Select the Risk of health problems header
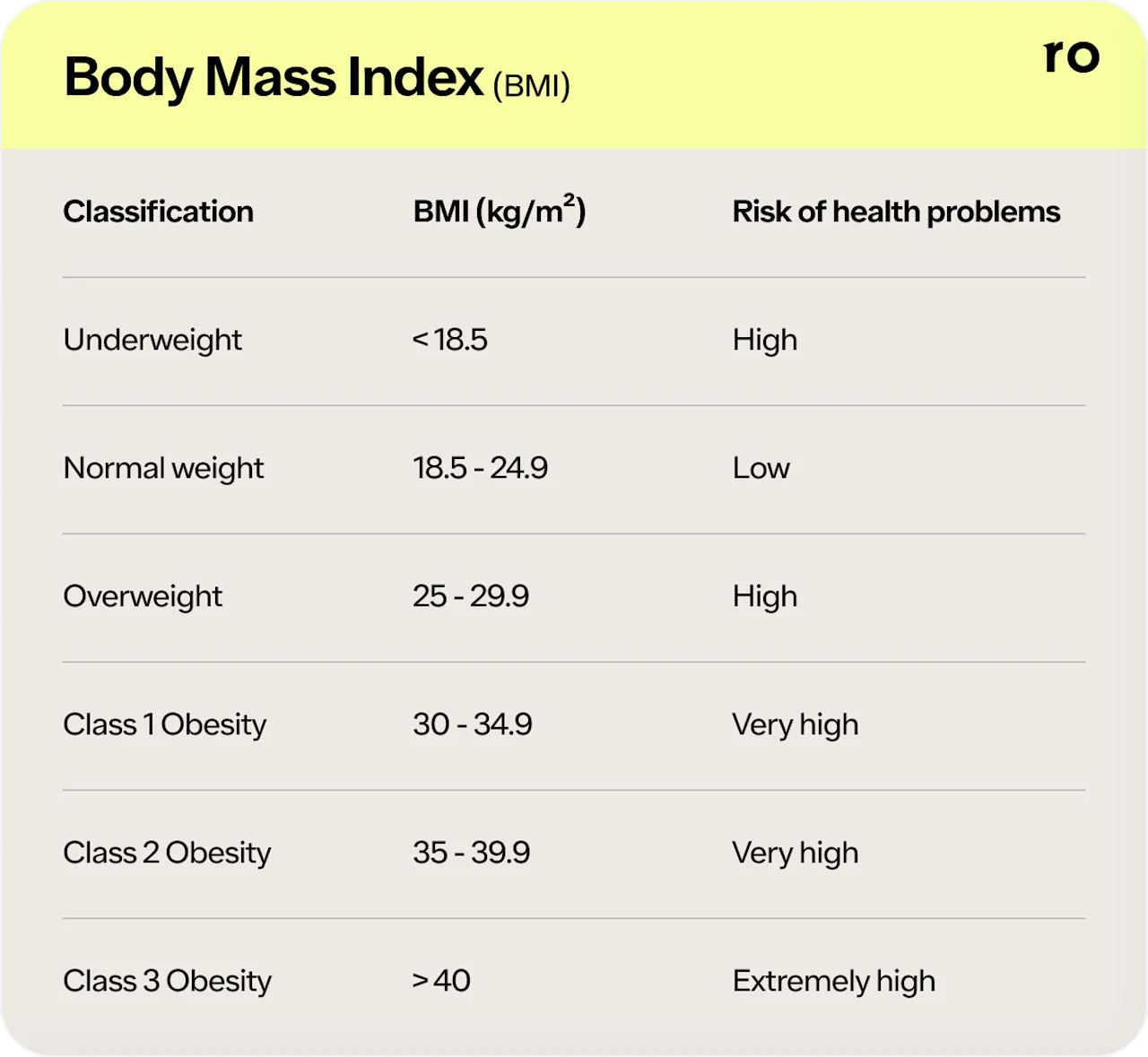1148x1057 pixels. coord(895,212)
